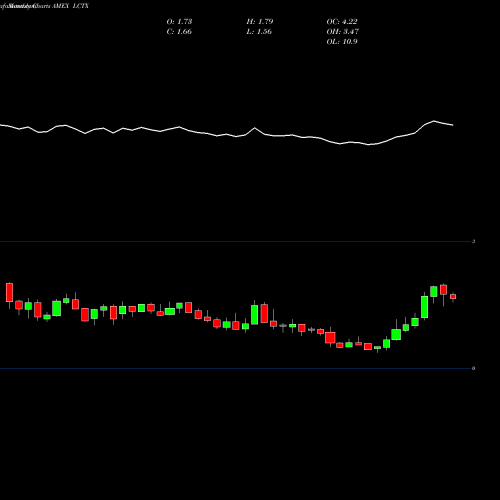Click the 'OH: 3.47' percentage value
Screen dimensions: 500x500
343,32
